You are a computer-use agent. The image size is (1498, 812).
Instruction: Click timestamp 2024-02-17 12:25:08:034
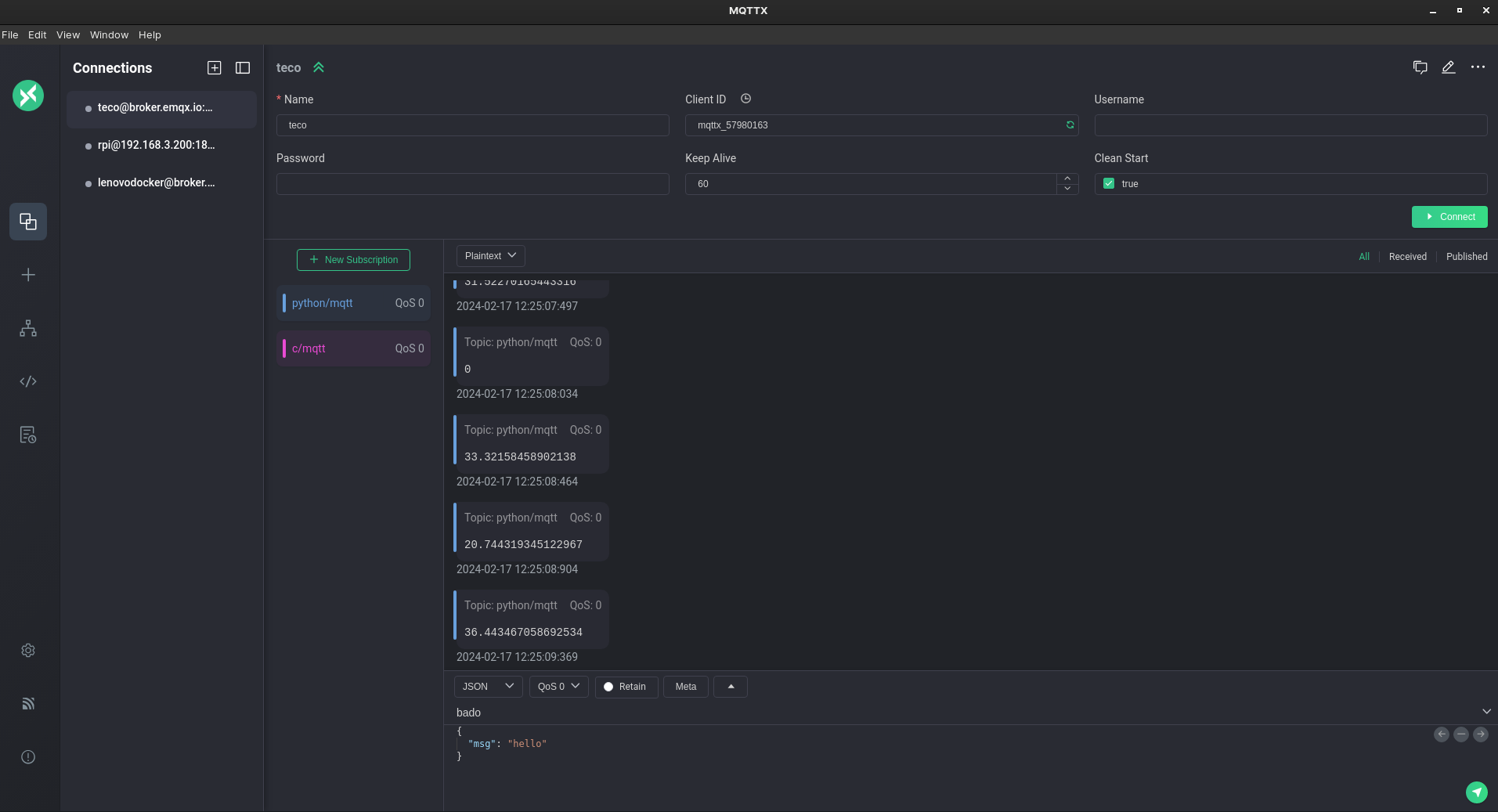coord(517,394)
